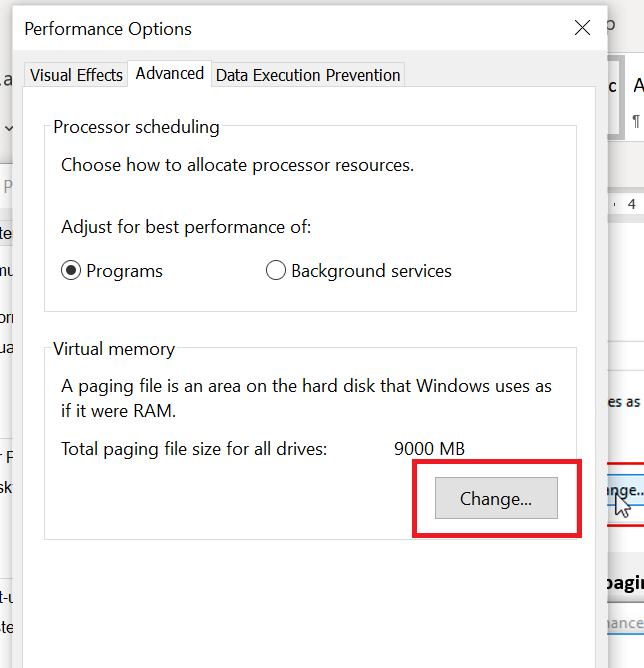644x668 pixels.
Task: Select the Programs radio button
Action: pos(71,271)
